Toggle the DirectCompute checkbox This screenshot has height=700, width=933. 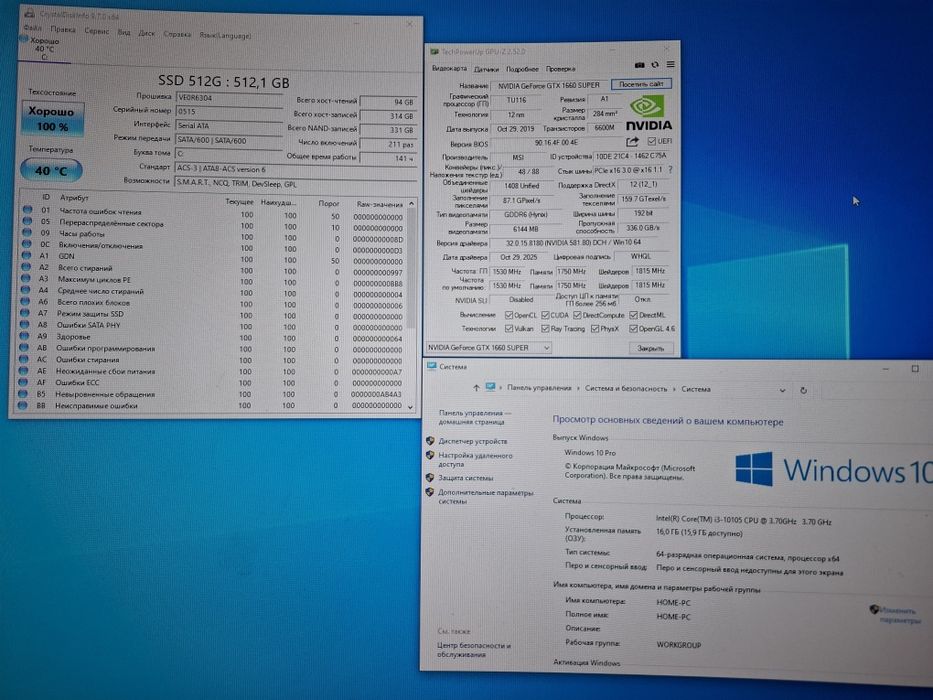(577, 315)
